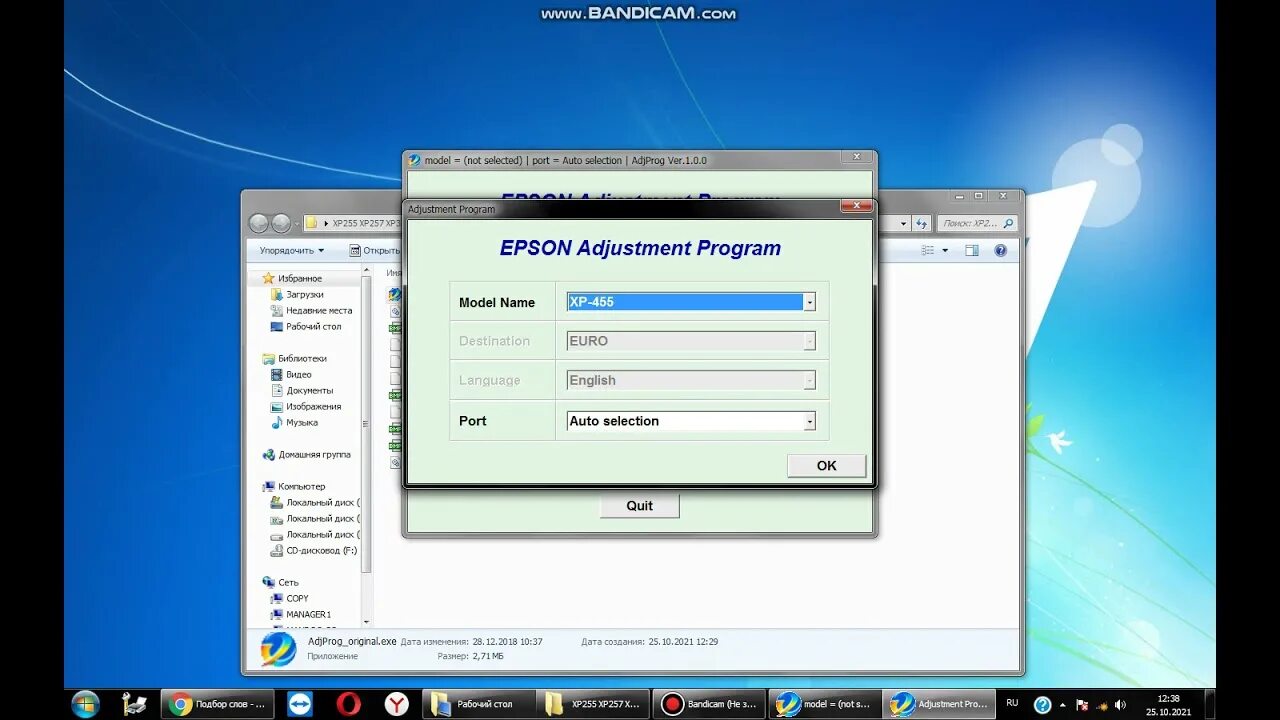Image resolution: width=1280 pixels, height=720 pixels.
Task: Click the tray help question-mark icon
Action: [1042, 704]
